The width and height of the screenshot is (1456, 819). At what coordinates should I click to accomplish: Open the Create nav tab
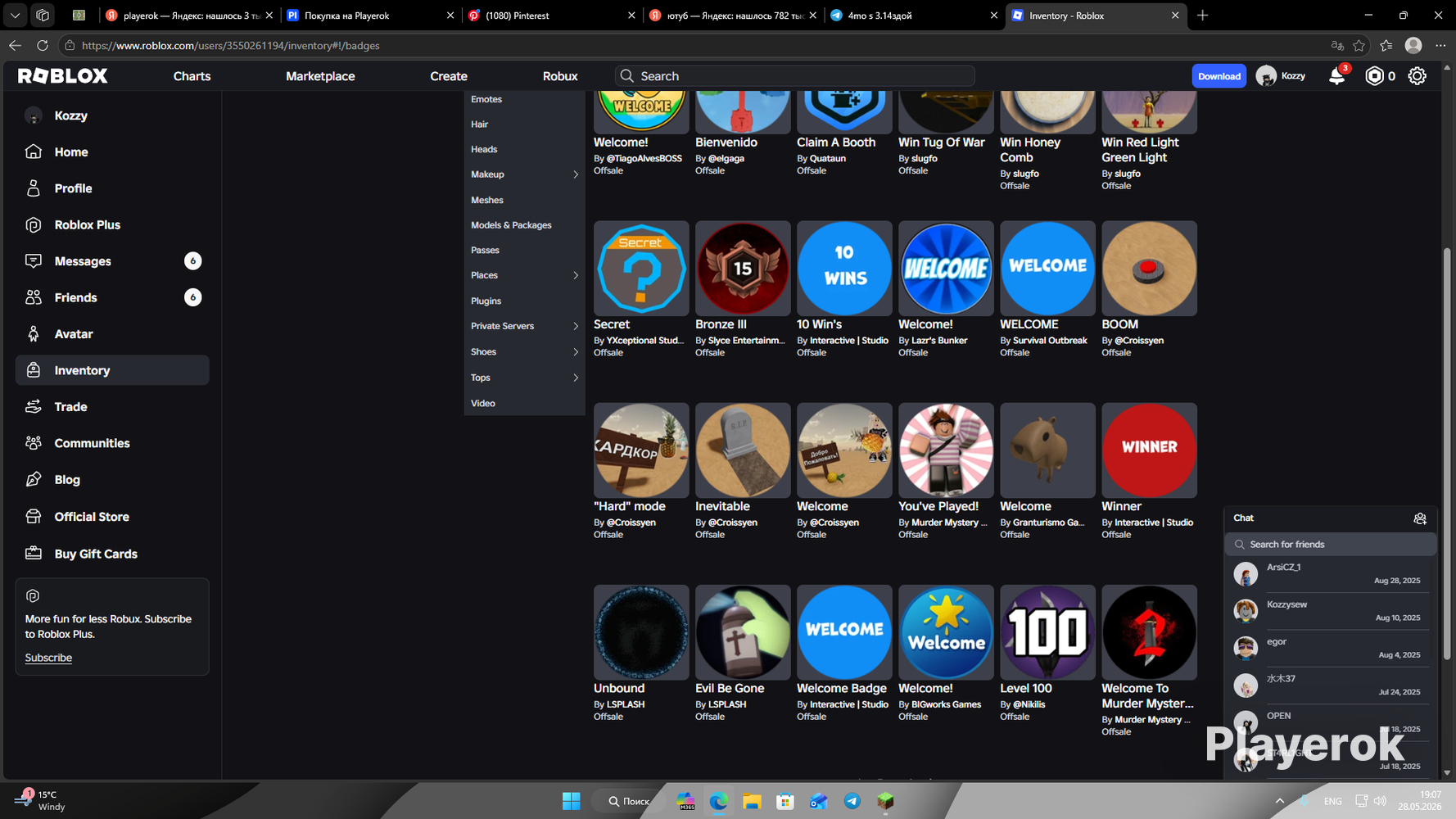pyautogui.click(x=449, y=76)
